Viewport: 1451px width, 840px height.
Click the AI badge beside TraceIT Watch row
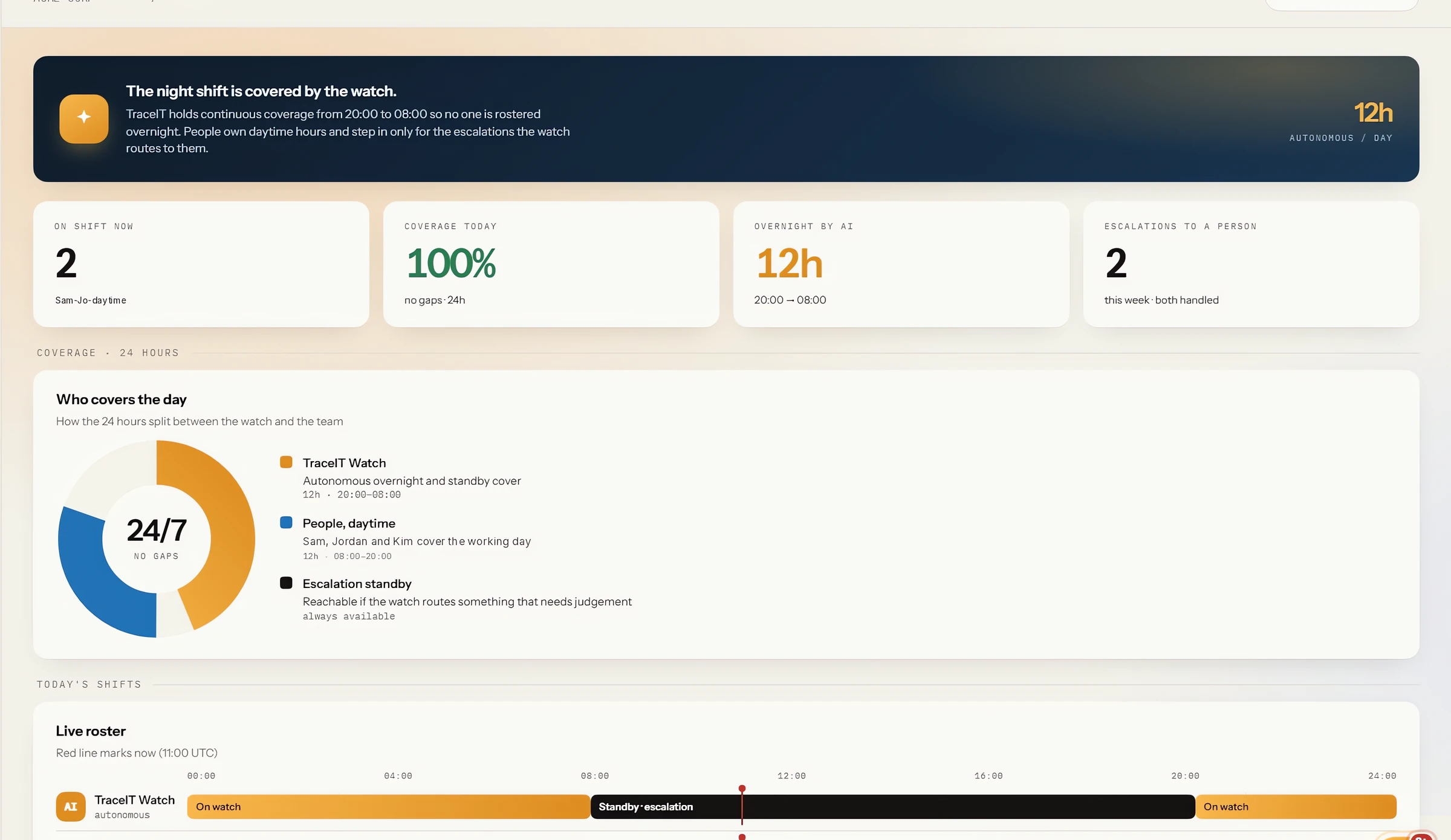coord(71,806)
